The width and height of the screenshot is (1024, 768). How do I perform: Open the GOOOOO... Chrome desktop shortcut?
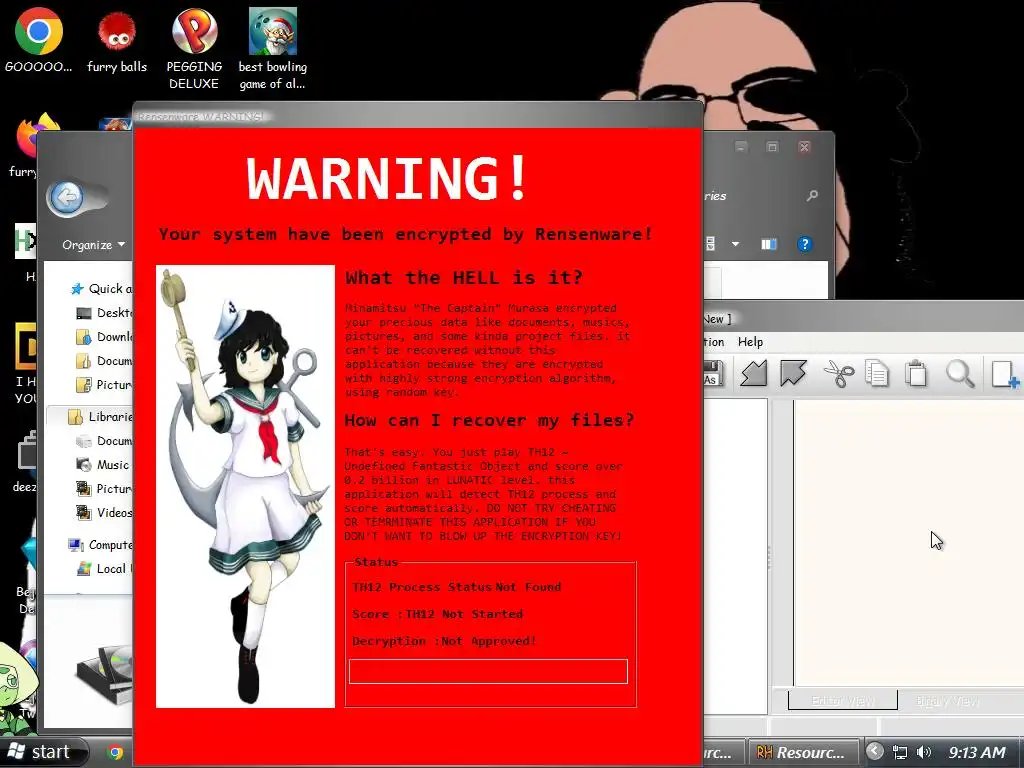[x=39, y=40]
